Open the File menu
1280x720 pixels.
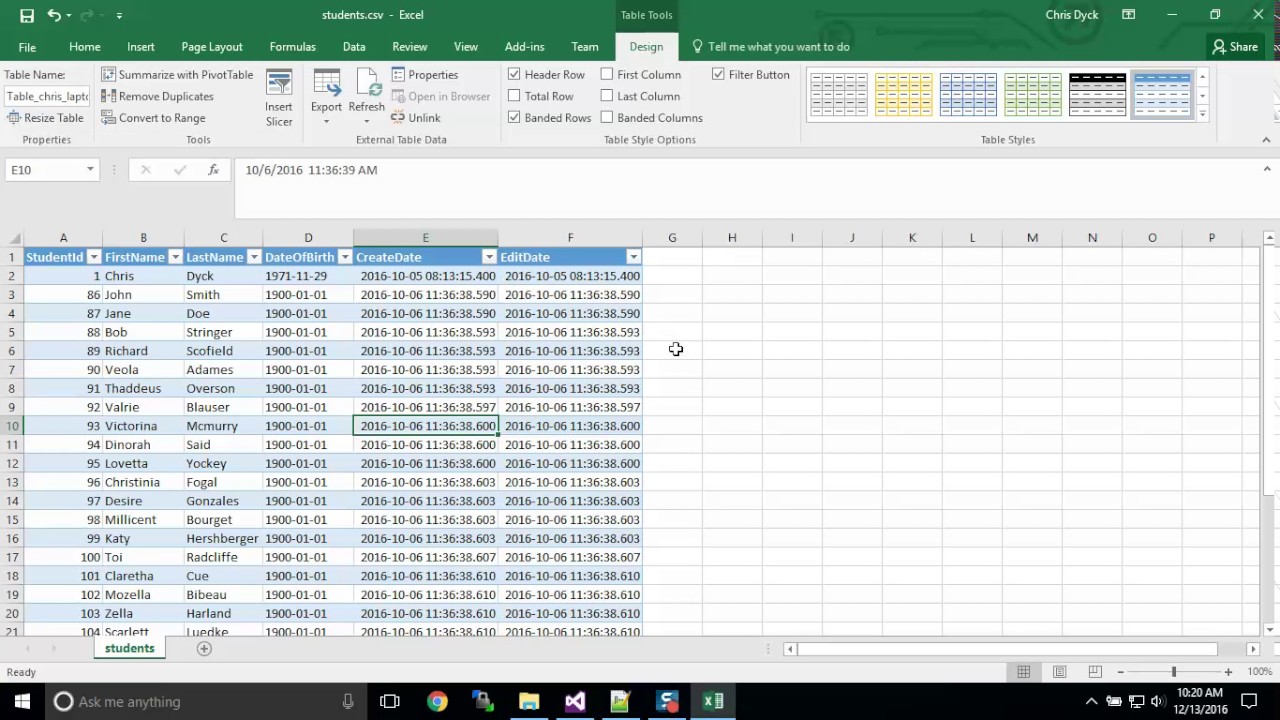(27, 47)
